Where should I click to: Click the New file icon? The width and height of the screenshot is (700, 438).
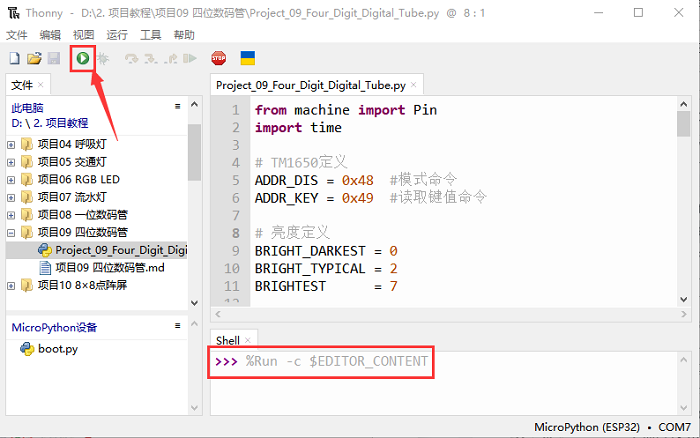pyautogui.click(x=14, y=59)
